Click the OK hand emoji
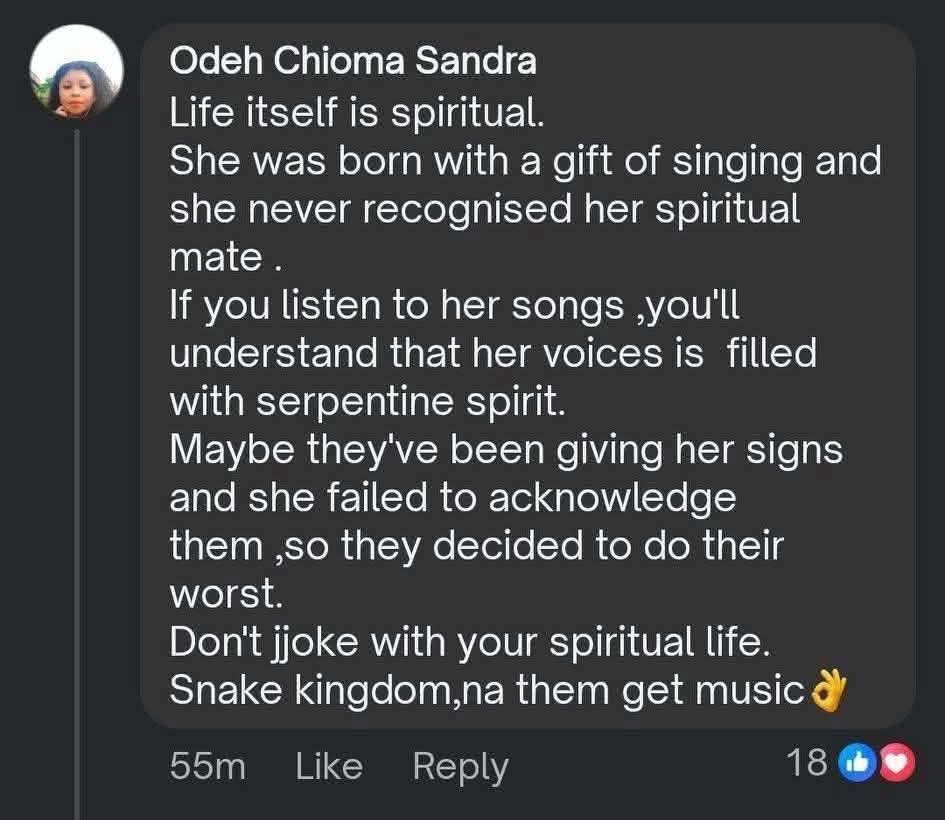 tap(827, 690)
